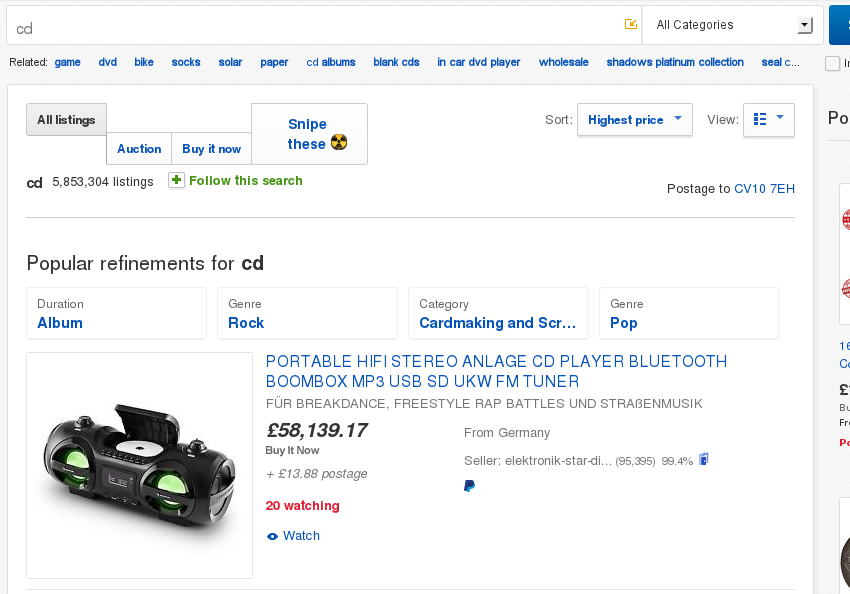Switch to the Buy it now tab
The height and width of the screenshot is (594, 850).
coord(211,148)
